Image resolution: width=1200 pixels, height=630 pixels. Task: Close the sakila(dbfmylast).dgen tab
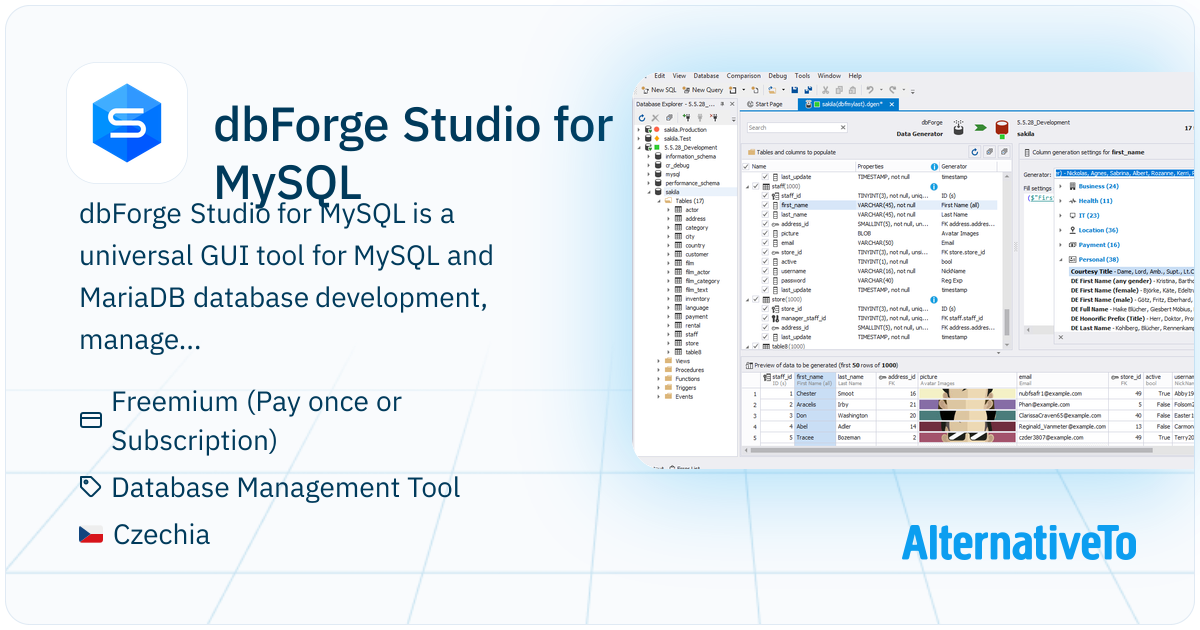coord(892,104)
